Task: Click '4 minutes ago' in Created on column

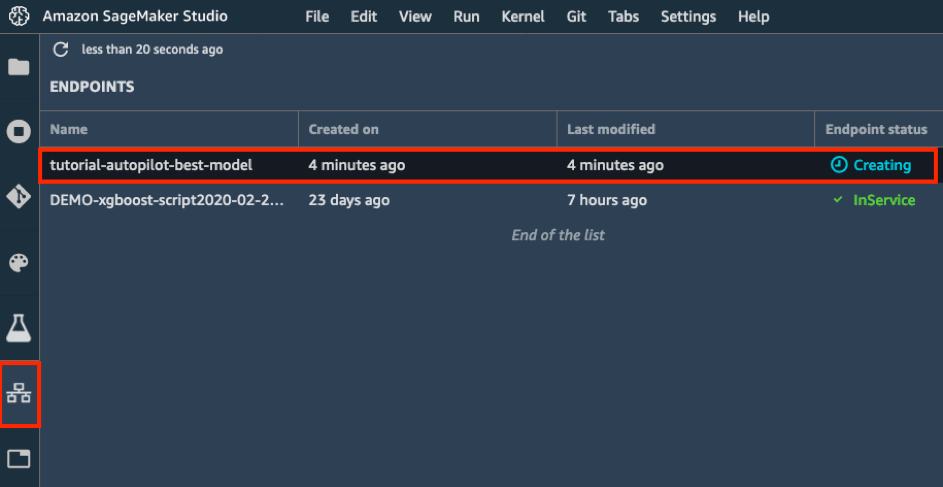Action: (357, 165)
